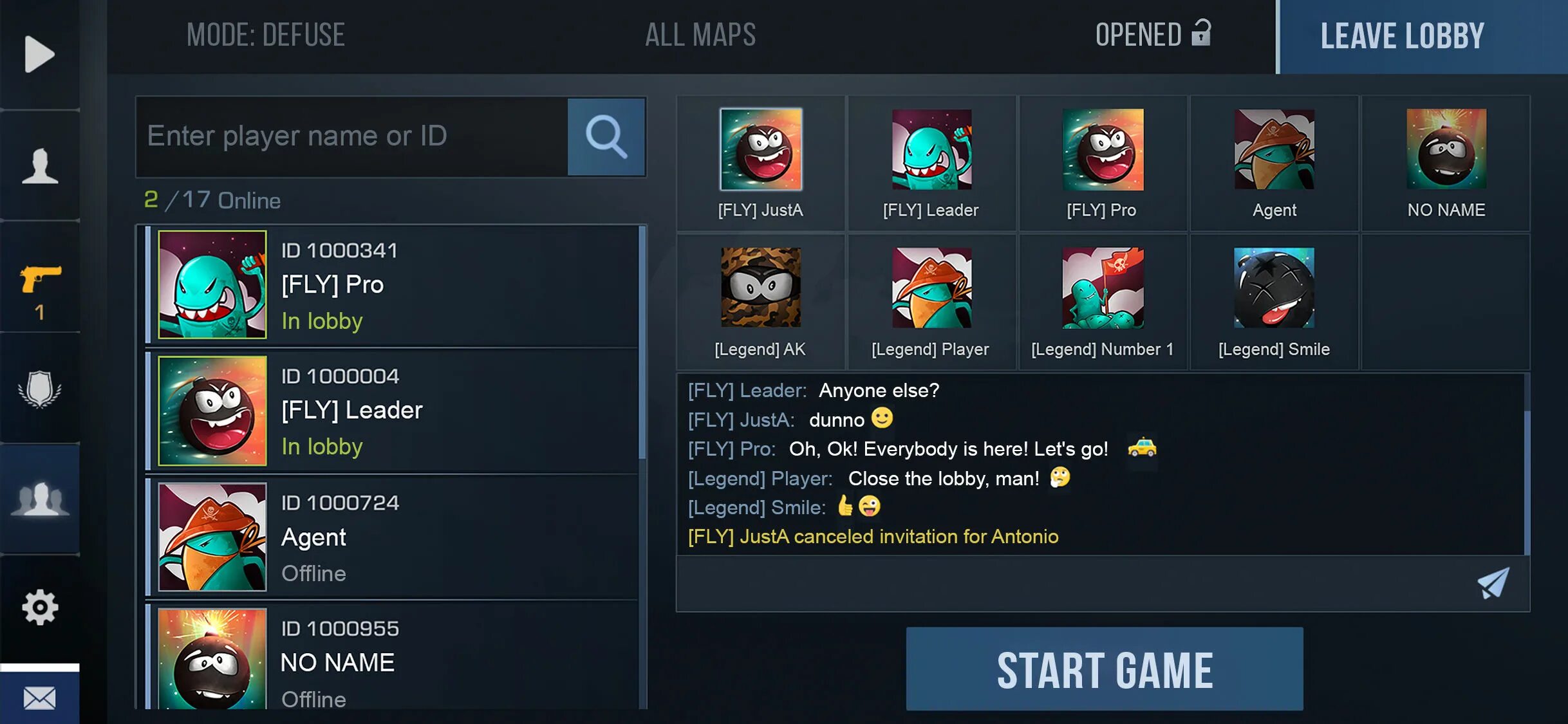Focus the player name or ID field
The image size is (1568, 724).
[x=352, y=136]
